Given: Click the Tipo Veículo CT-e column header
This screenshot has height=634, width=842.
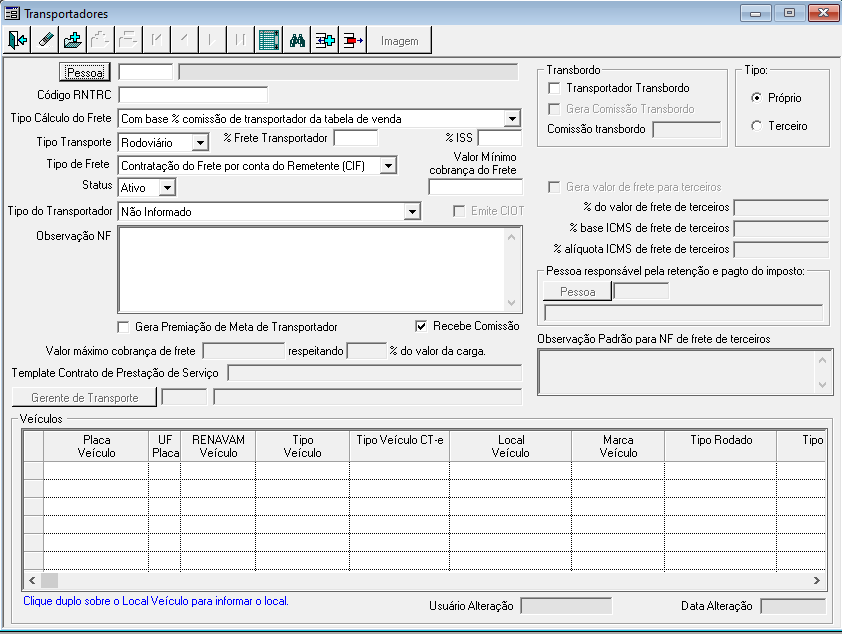Looking at the screenshot, I should coord(400,446).
